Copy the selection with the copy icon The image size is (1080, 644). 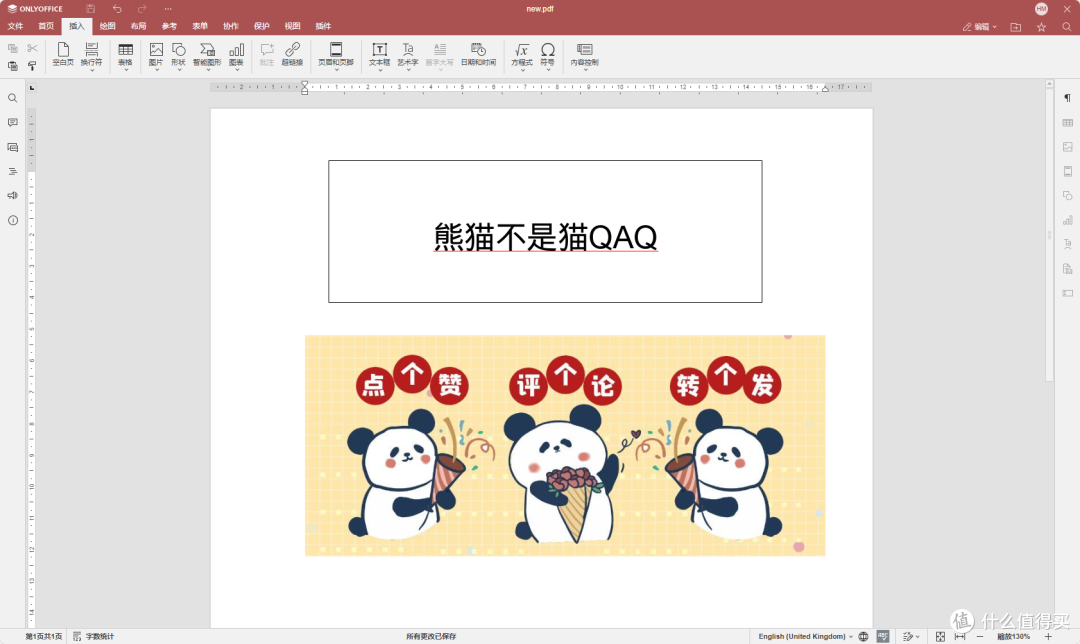(12, 48)
